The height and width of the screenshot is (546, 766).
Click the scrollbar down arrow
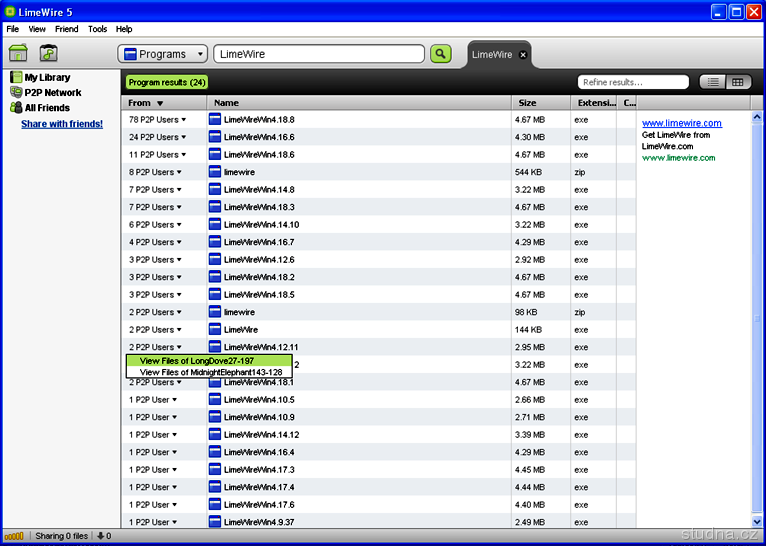pos(757,522)
